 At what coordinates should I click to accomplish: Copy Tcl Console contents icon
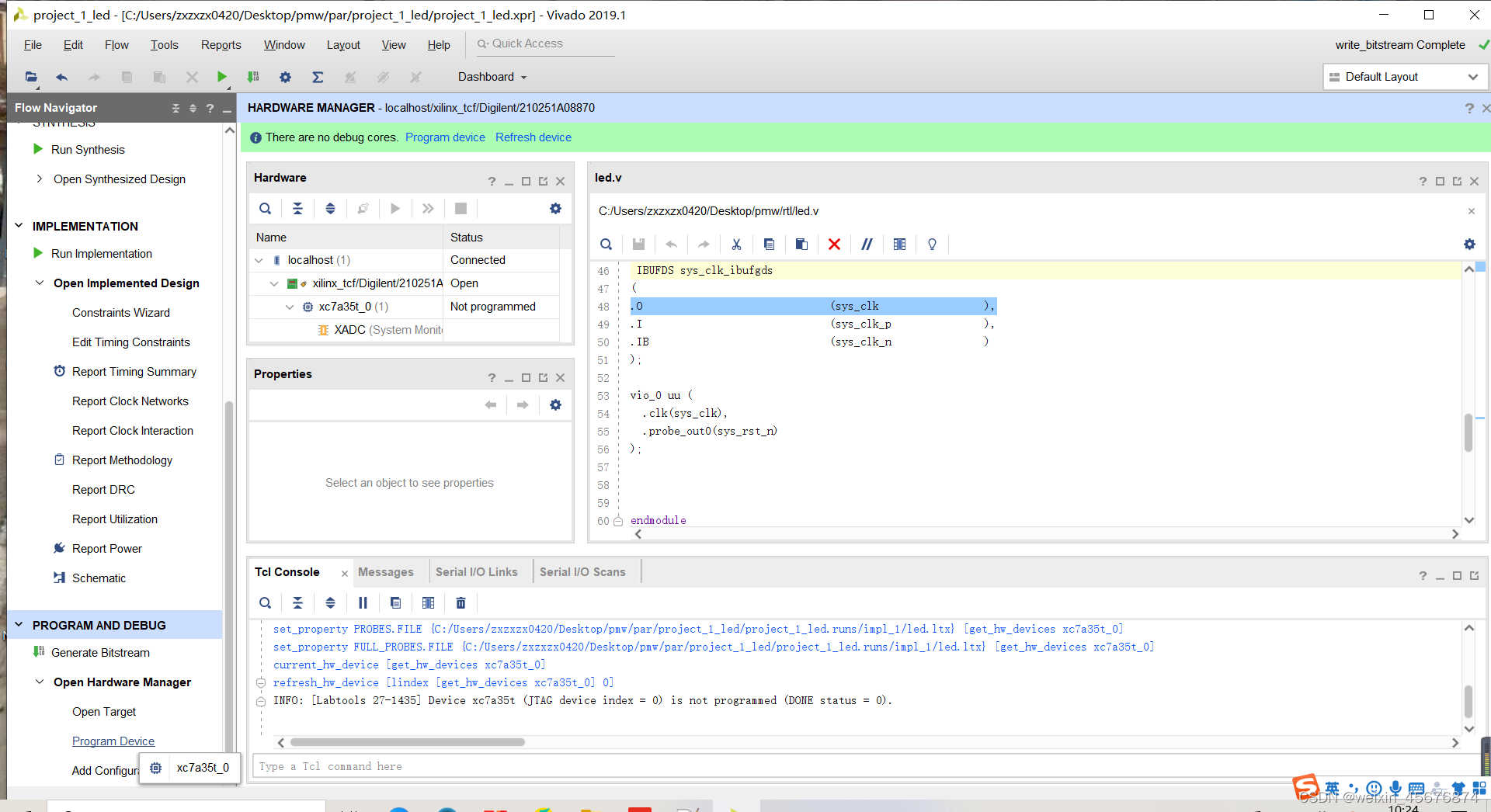click(x=395, y=603)
